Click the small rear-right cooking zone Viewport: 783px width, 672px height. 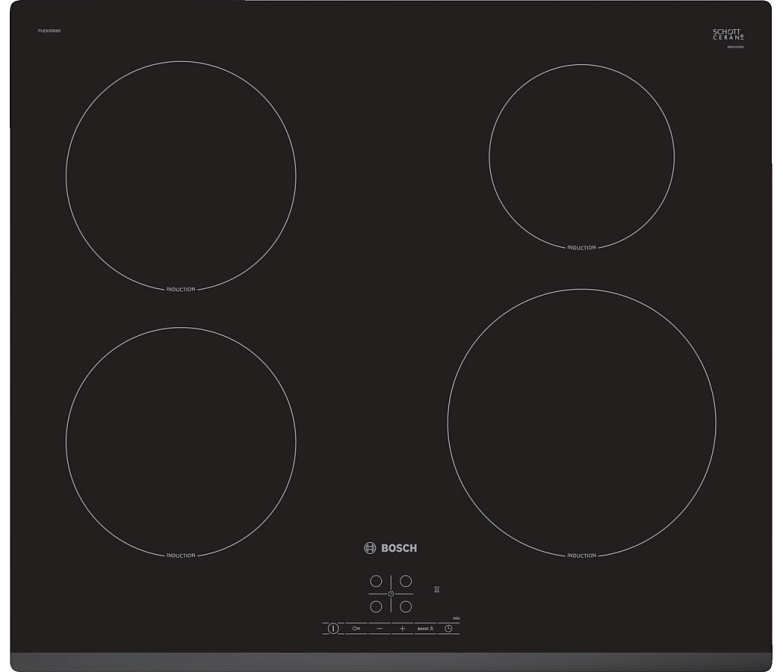pos(581,156)
